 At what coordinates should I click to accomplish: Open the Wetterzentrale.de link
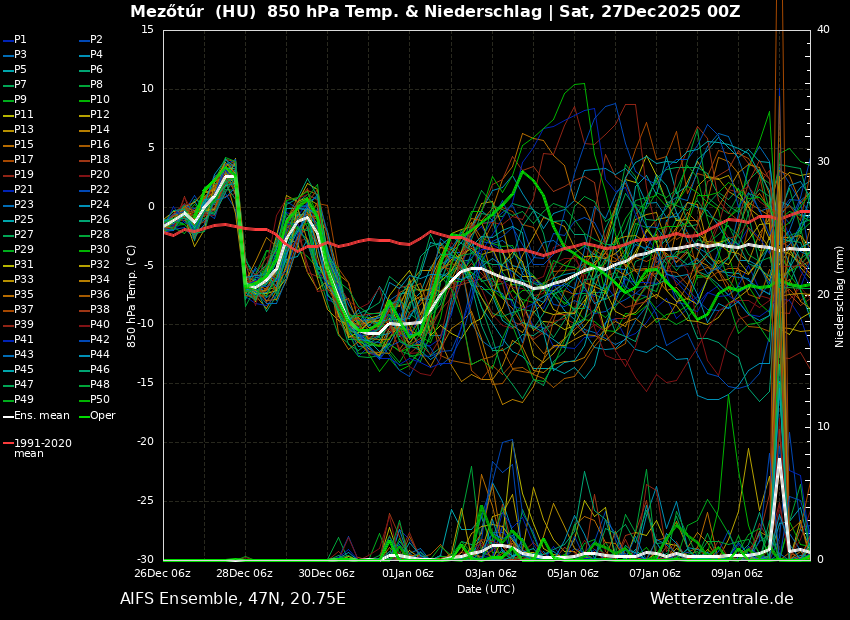[721, 599]
